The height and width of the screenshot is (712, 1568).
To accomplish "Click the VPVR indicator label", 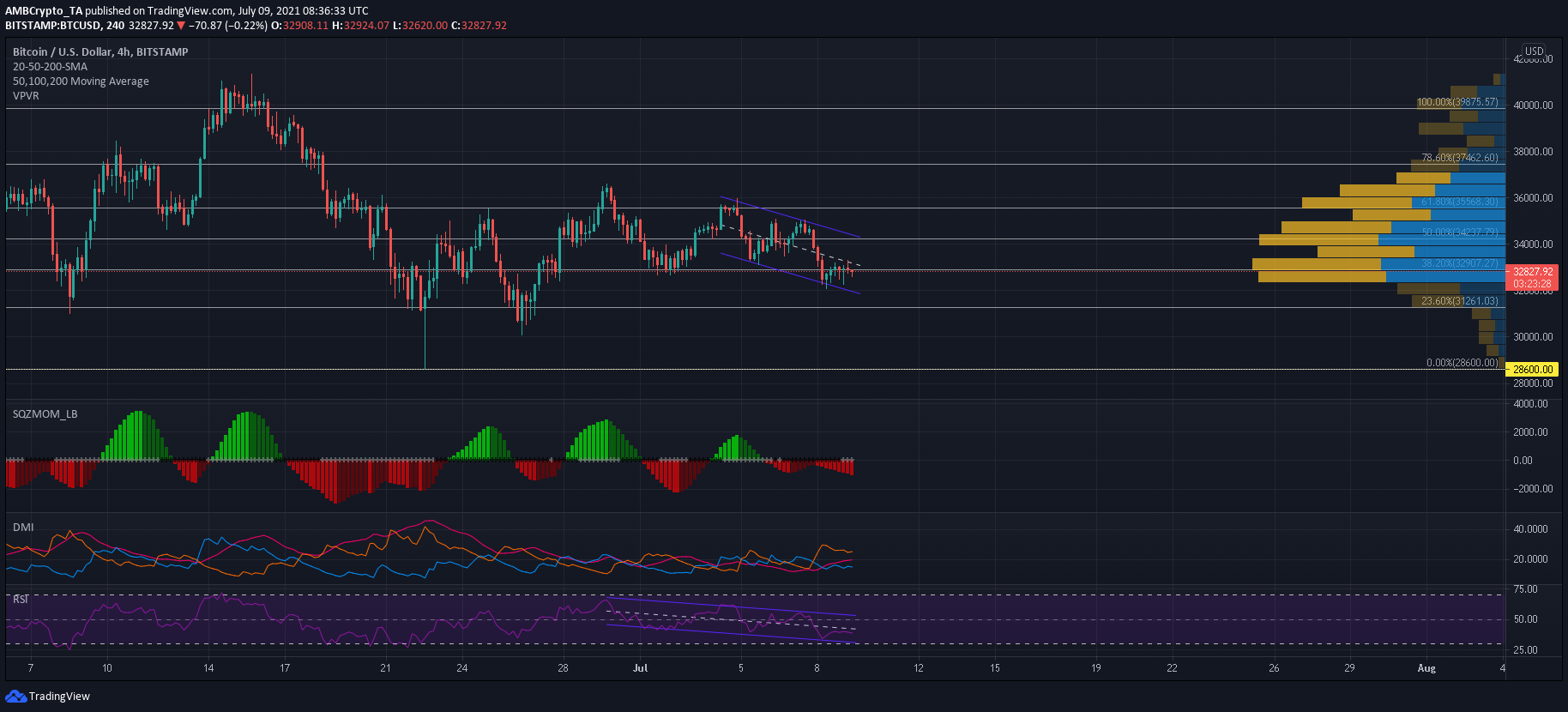I will pos(26,95).
